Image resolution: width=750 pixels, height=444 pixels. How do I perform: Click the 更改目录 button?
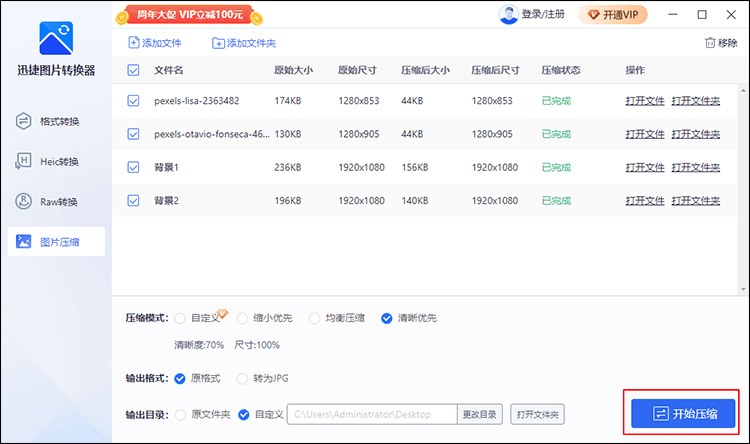click(479, 414)
